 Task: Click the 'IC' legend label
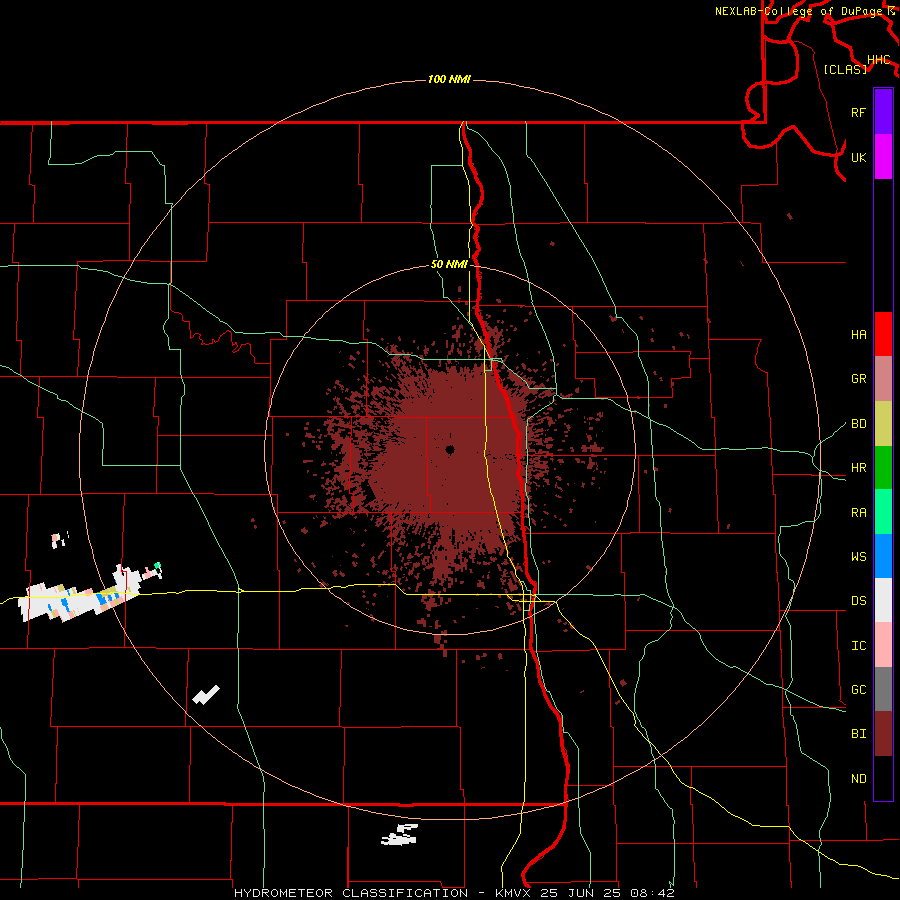[858, 646]
